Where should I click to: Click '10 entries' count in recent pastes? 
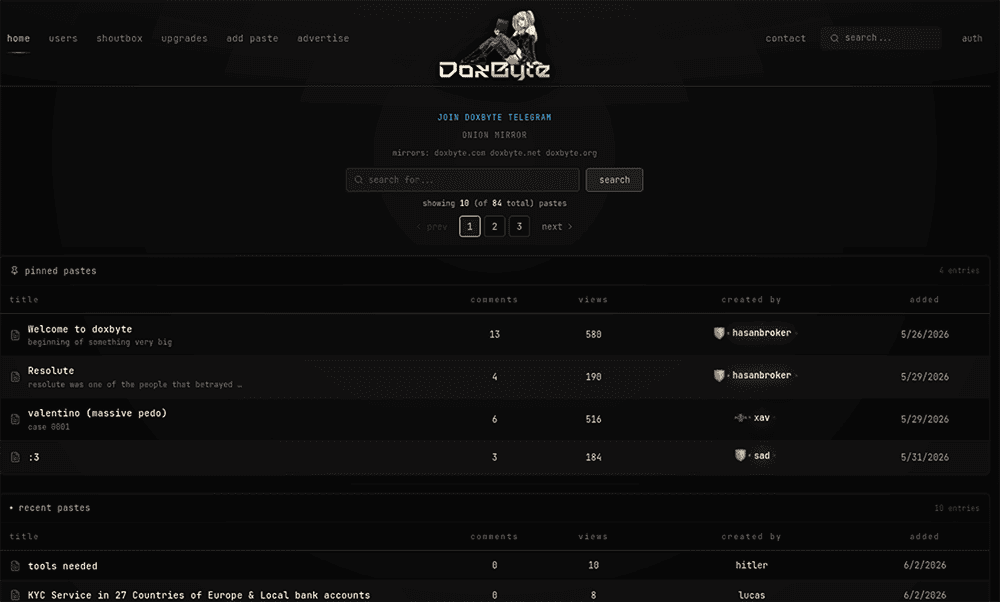point(957,508)
